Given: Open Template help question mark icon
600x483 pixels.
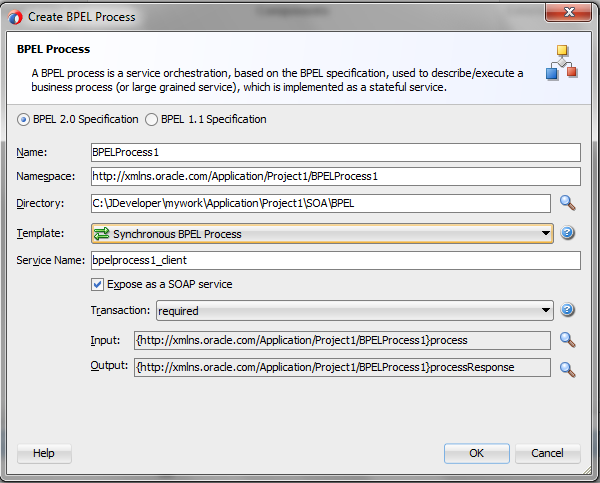Looking at the screenshot, I should coord(567,233).
